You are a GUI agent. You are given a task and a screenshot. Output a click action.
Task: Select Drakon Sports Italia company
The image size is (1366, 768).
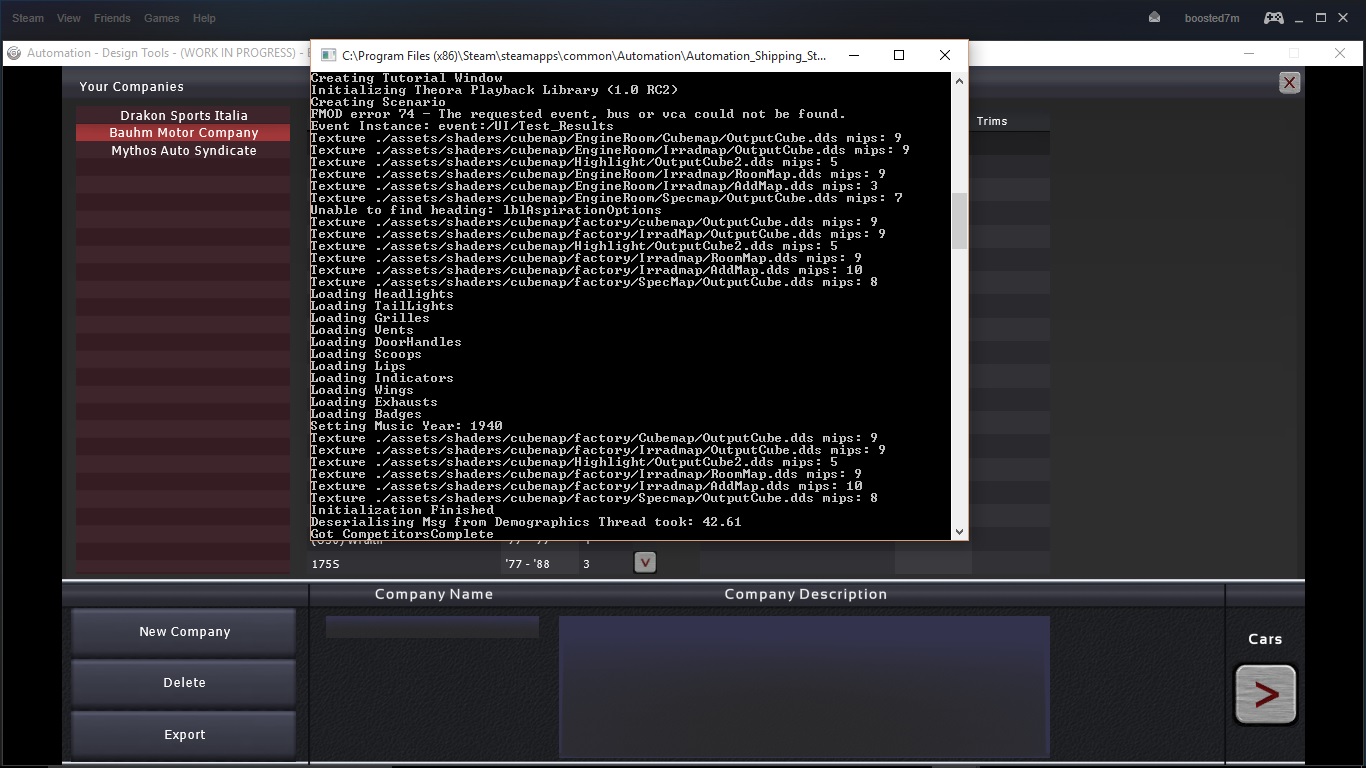(x=184, y=115)
